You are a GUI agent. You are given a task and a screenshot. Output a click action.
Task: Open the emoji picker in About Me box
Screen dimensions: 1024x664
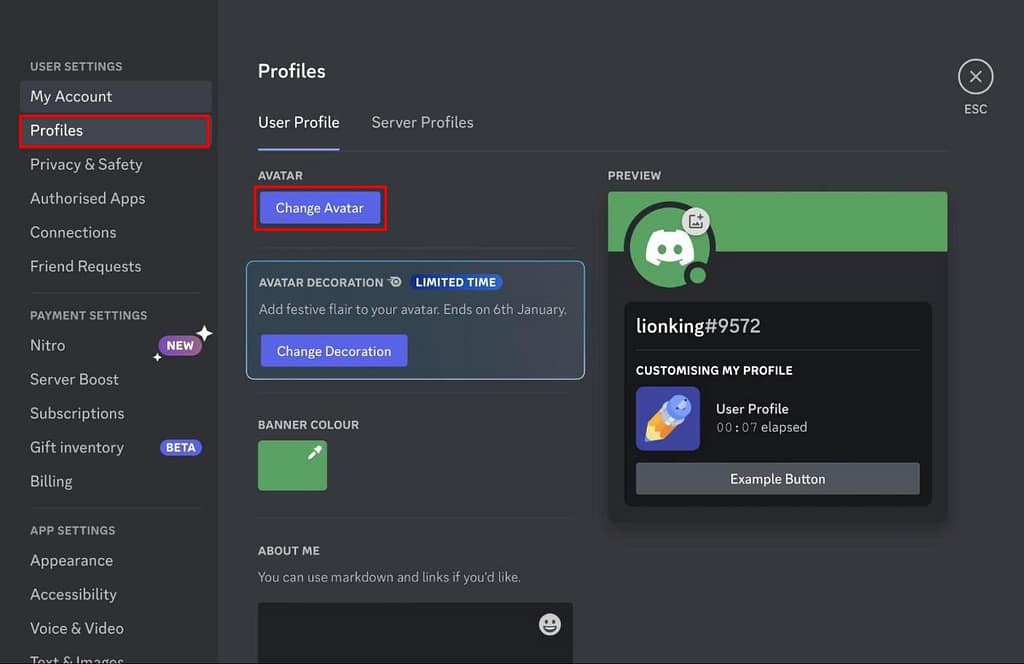tap(549, 625)
